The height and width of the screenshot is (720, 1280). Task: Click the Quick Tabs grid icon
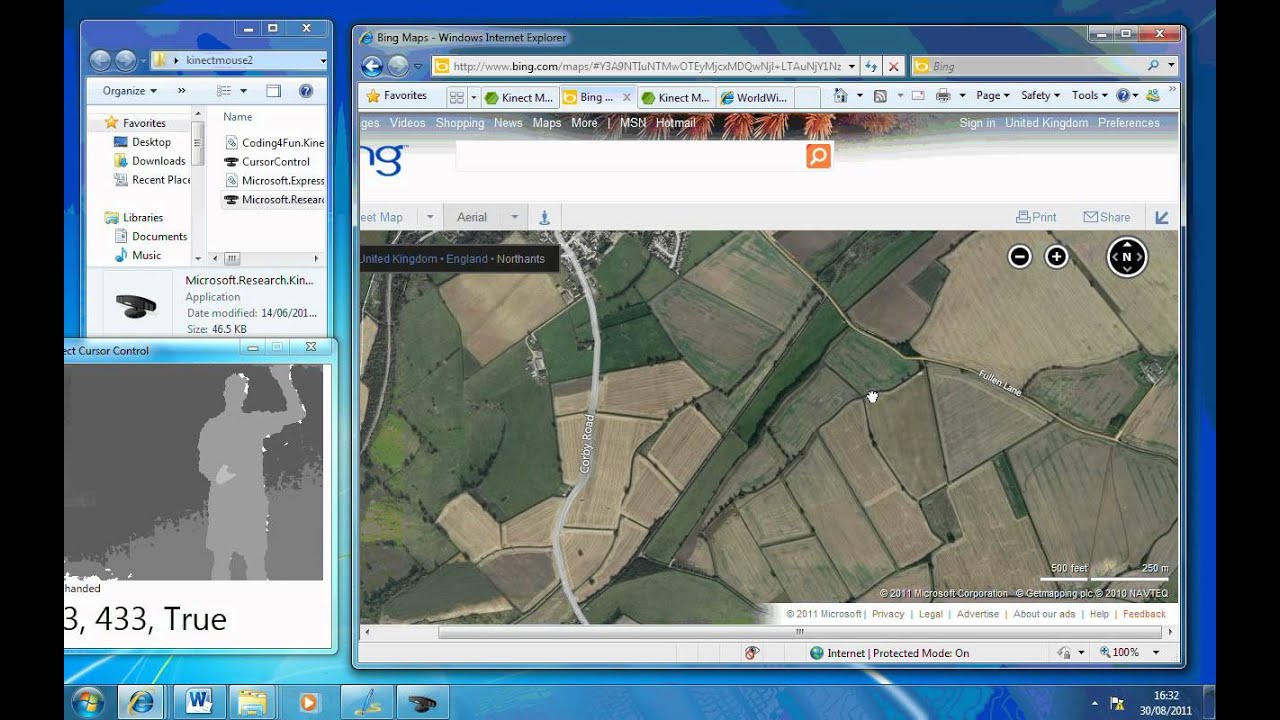[456, 97]
